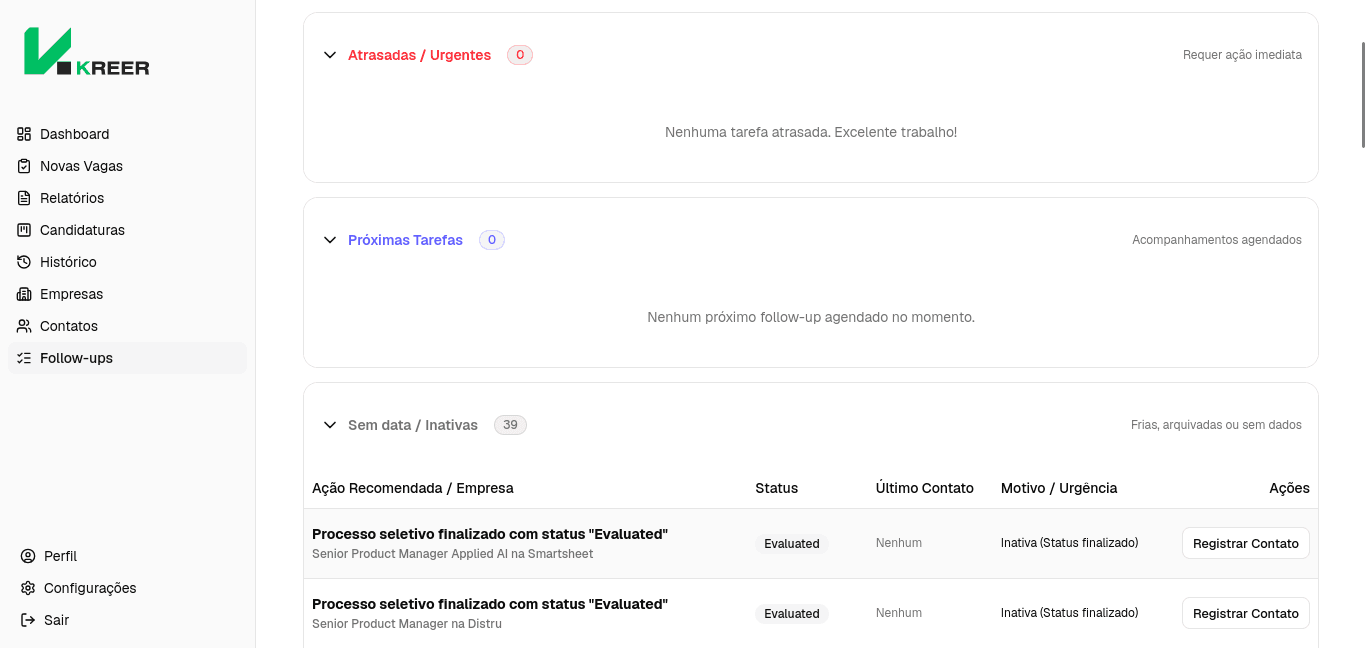
Task: Open Relatórios in the sidebar
Action: pyautogui.click(x=127, y=198)
